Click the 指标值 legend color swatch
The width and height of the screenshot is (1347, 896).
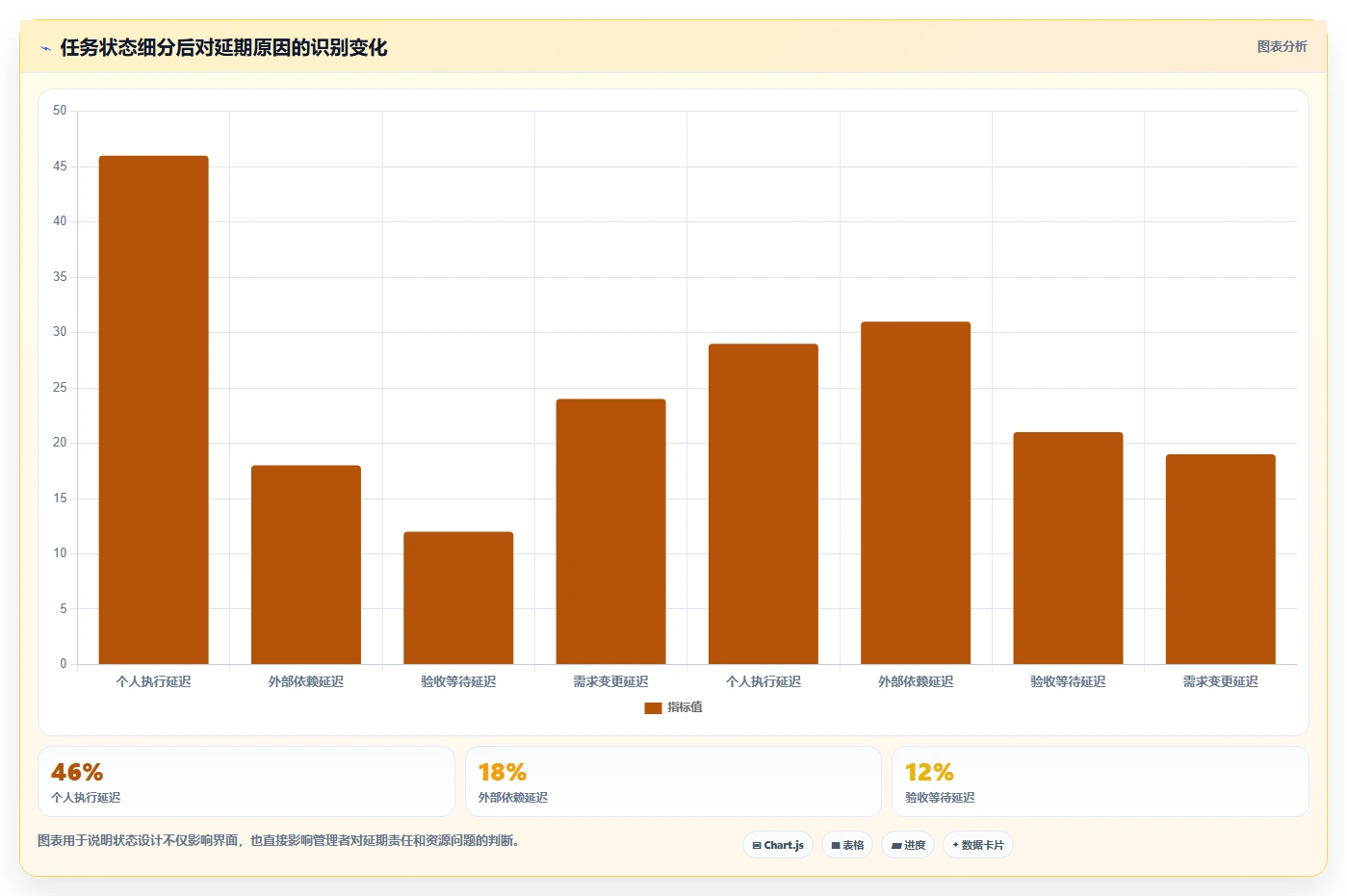(x=653, y=707)
